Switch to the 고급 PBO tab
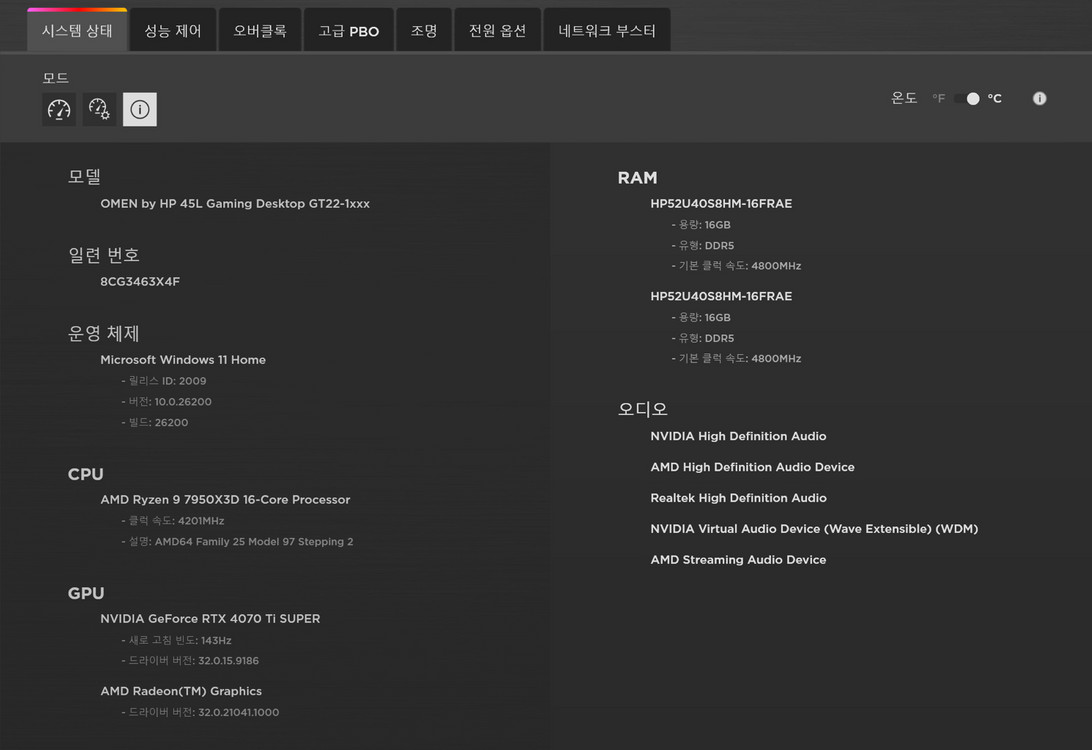The image size is (1092, 750). [x=348, y=30]
